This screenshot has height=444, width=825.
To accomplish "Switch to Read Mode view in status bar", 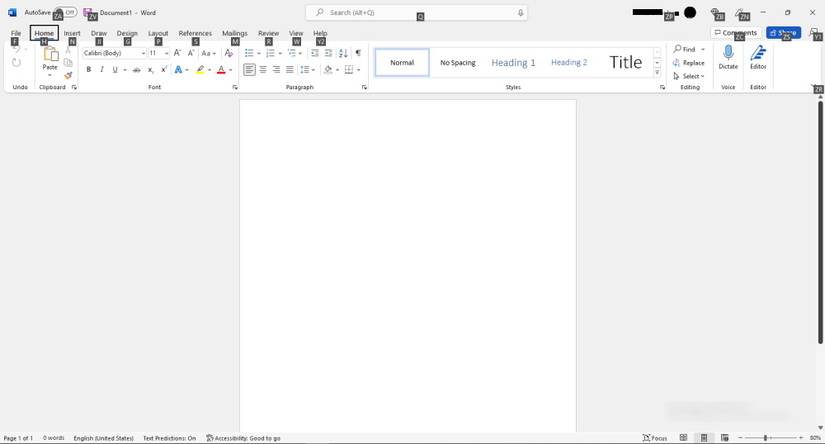I will (x=683, y=438).
